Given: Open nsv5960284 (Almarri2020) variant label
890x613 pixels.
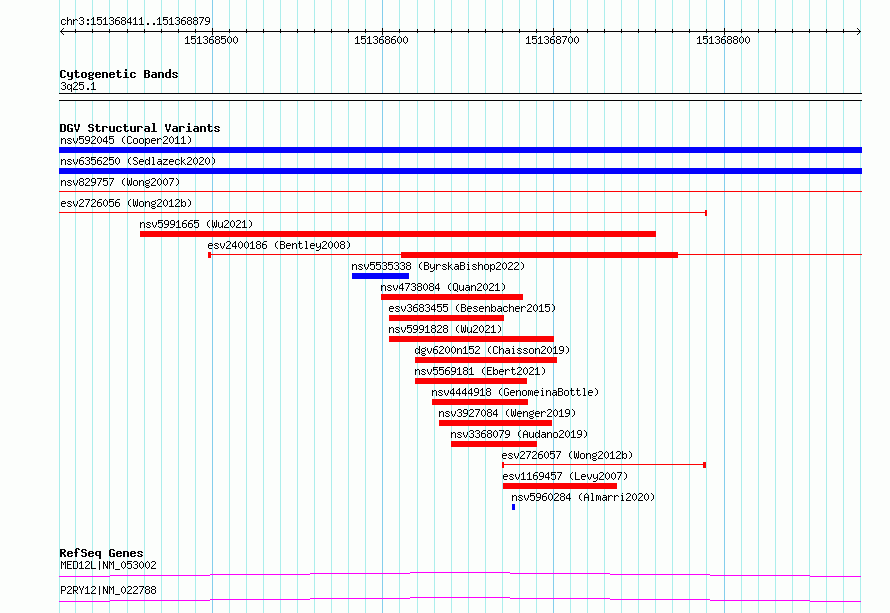Looking at the screenshot, I should (x=583, y=497).
